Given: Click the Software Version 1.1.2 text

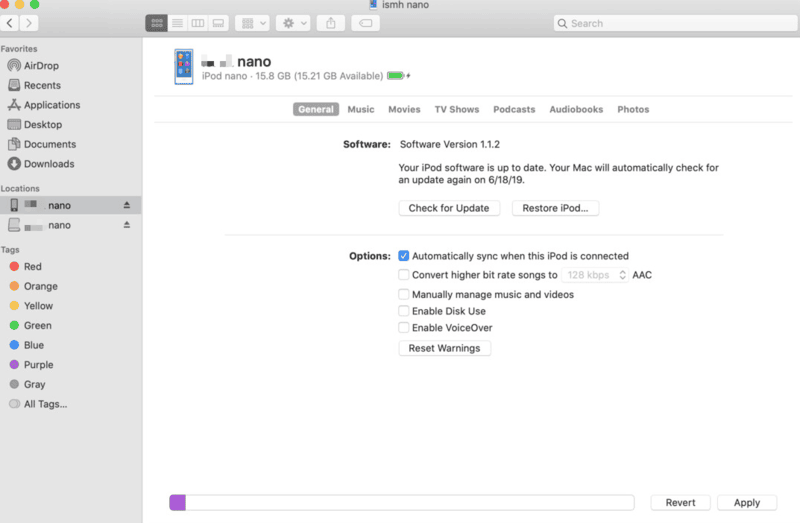Looking at the screenshot, I should point(450,144).
